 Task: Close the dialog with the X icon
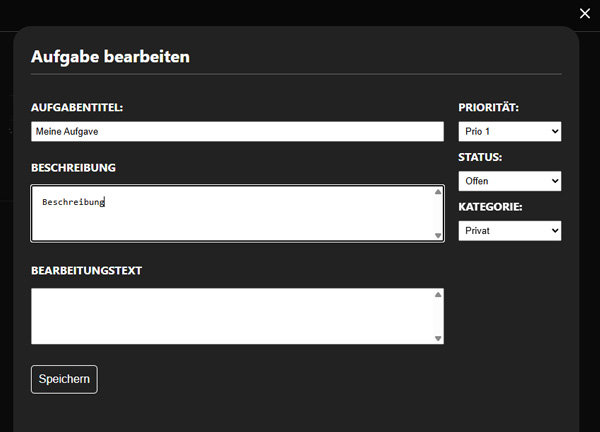[585, 13]
